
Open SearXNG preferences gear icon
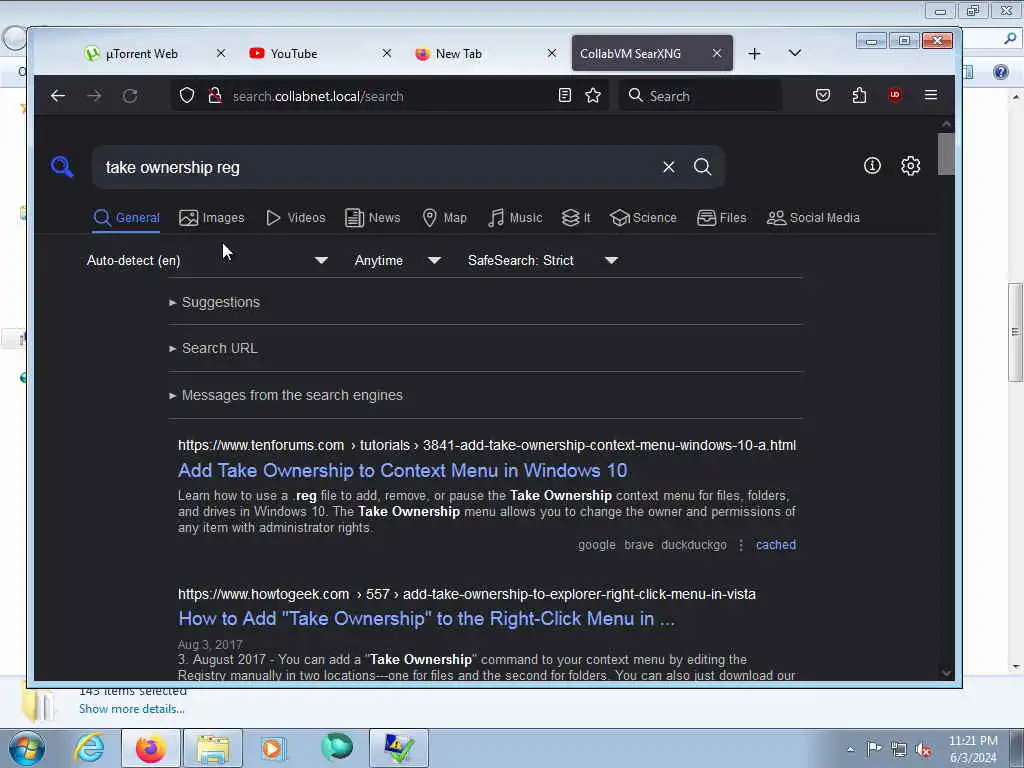pyautogui.click(x=910, y=166)
